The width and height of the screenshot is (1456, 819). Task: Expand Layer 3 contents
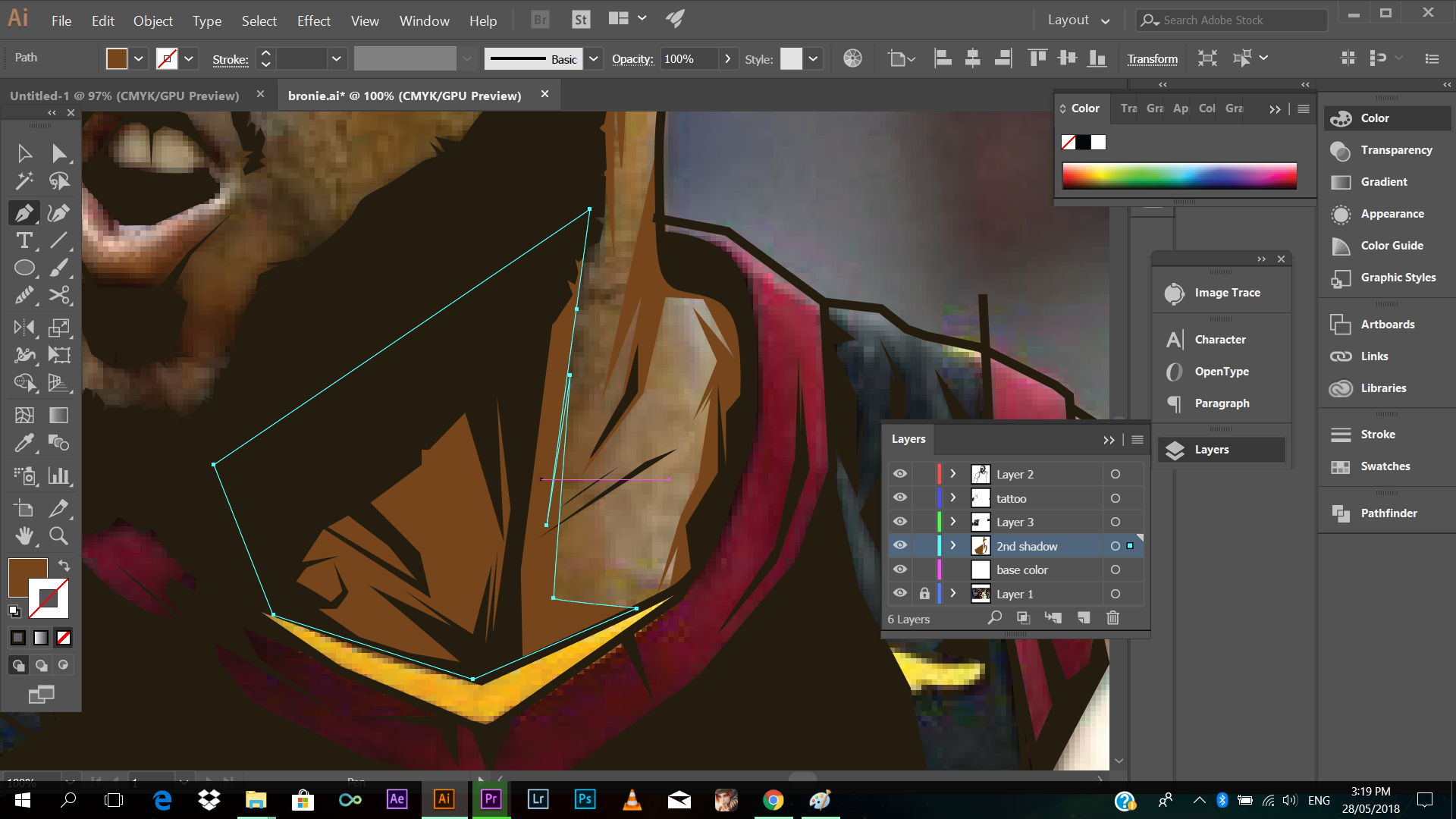953,522
